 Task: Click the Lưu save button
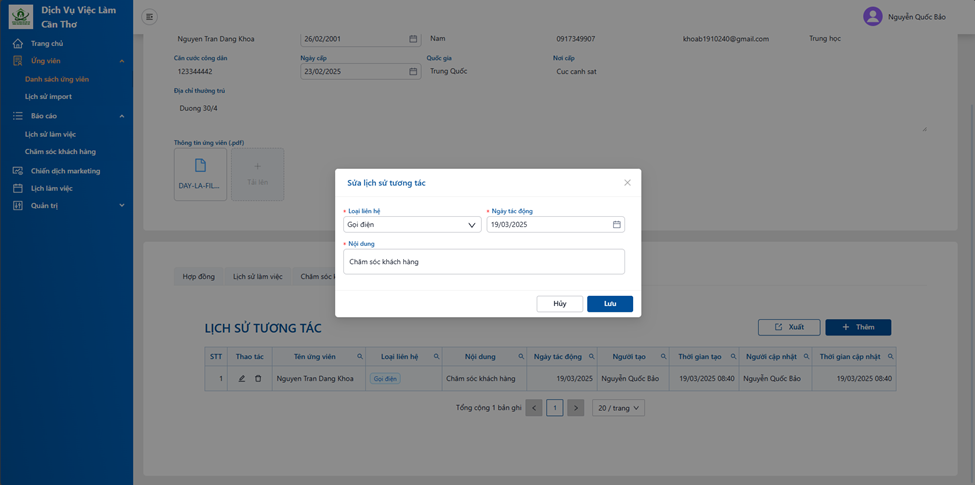point(610,303)
